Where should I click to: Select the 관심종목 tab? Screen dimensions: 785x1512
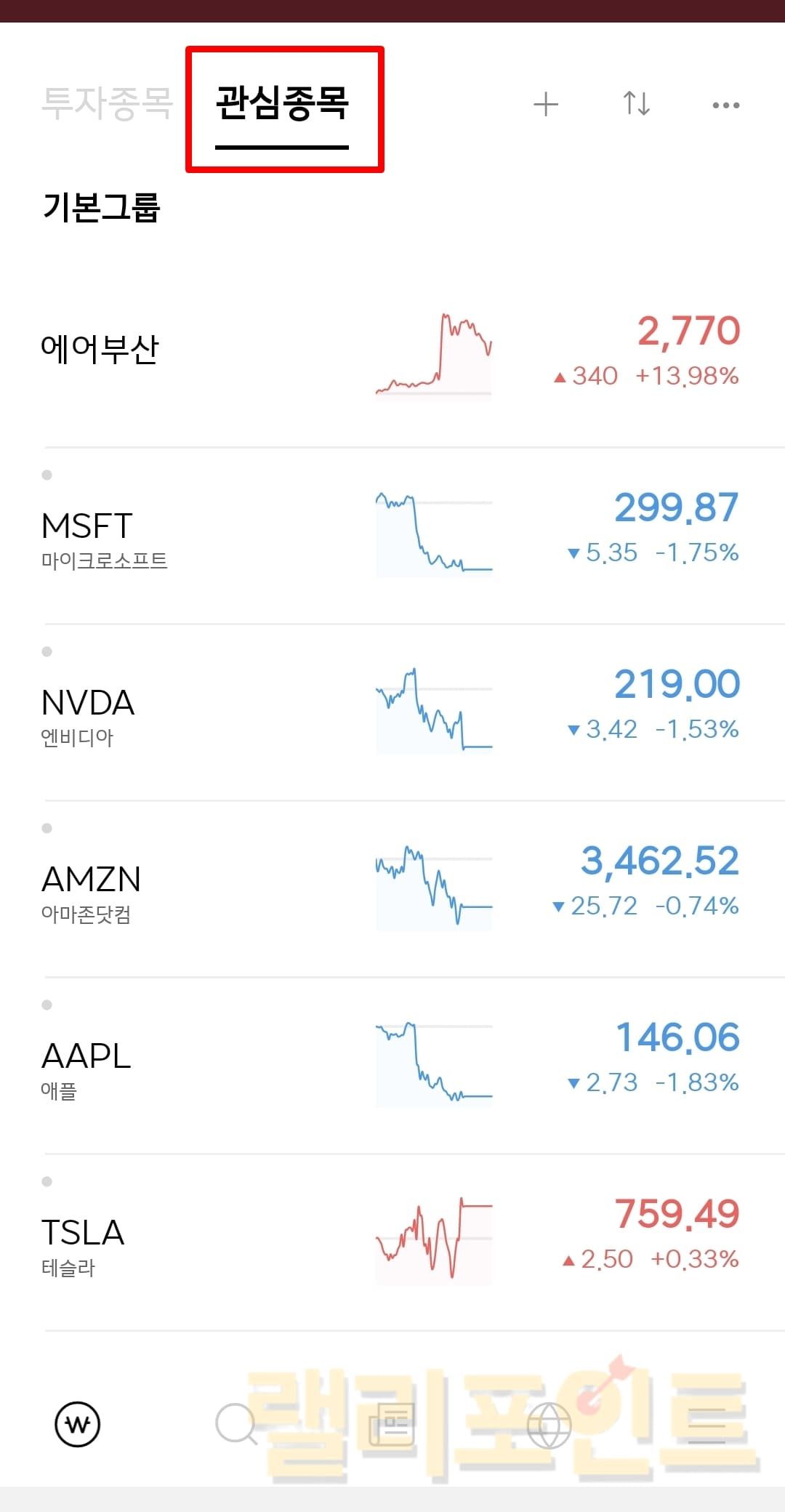point(283,103)
